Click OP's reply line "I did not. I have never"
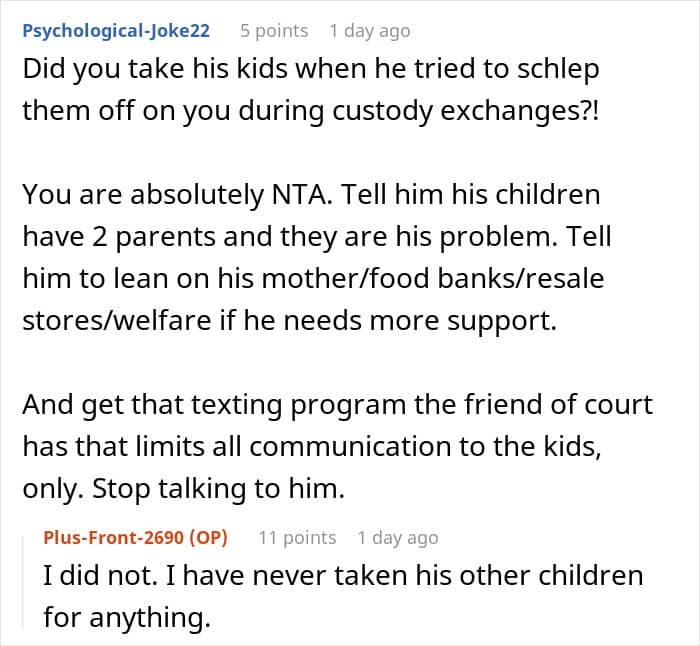This screenshot has height=646, width=700. (343, 575)
